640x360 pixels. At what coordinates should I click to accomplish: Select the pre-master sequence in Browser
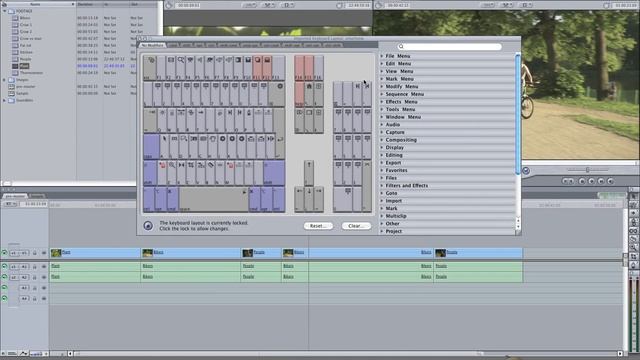pos(25,87)
